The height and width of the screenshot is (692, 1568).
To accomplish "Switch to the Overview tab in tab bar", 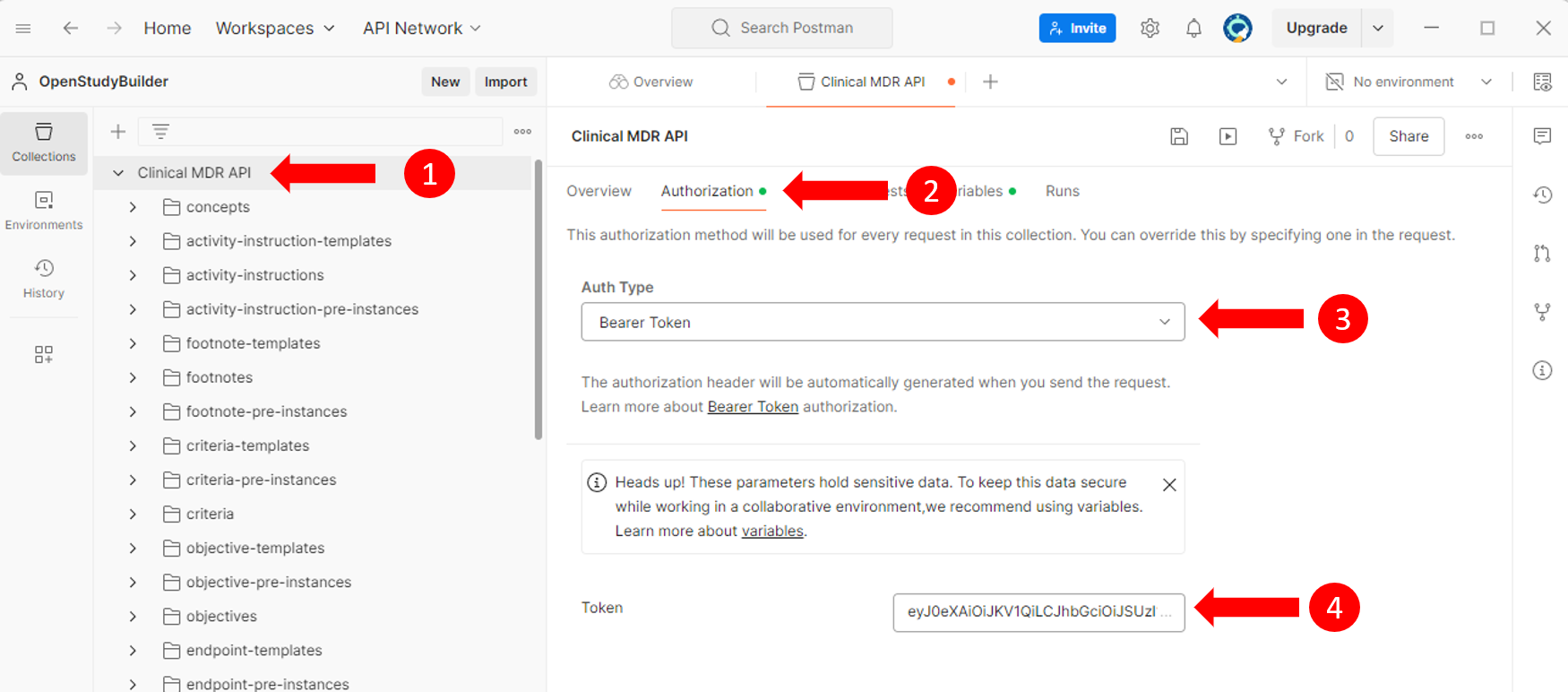I will tap(651, 82).
